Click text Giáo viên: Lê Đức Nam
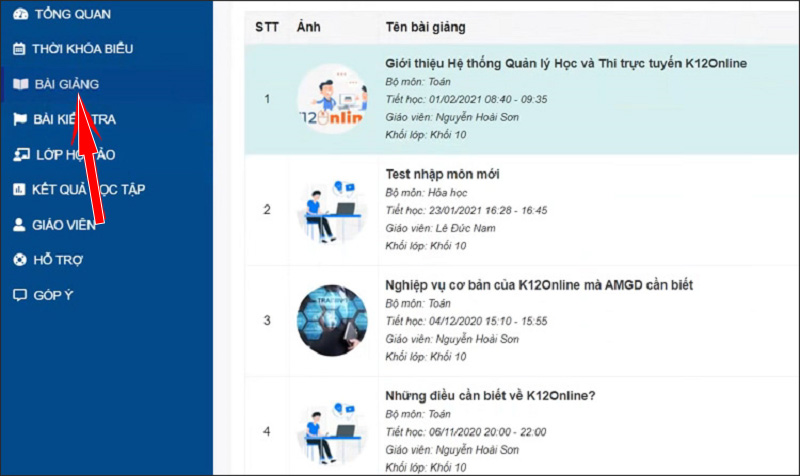Viewport: 800px width, 476px height. (x=440, y=228)
